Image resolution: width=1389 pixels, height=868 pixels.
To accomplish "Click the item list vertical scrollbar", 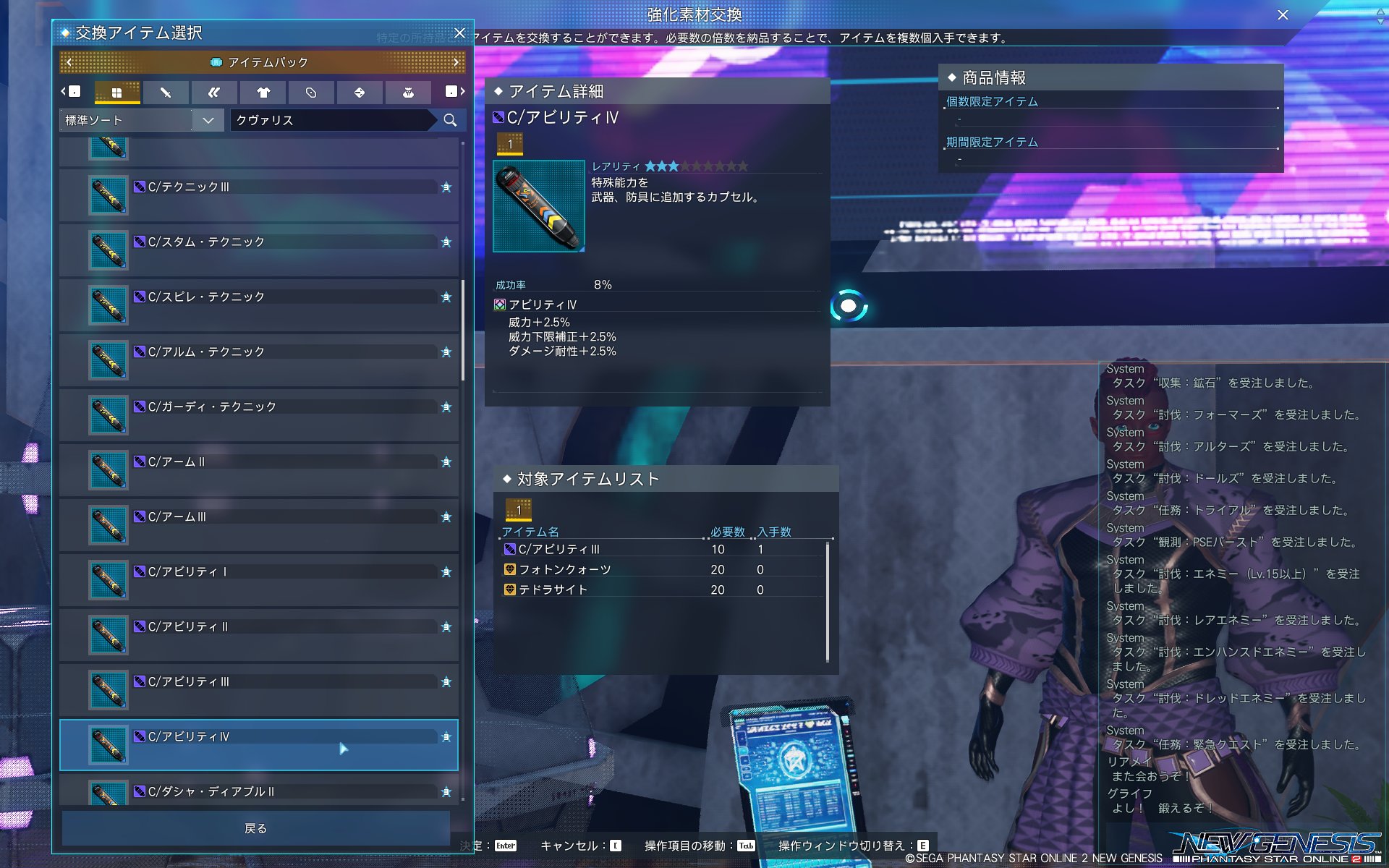I will (x=463, y=330).
